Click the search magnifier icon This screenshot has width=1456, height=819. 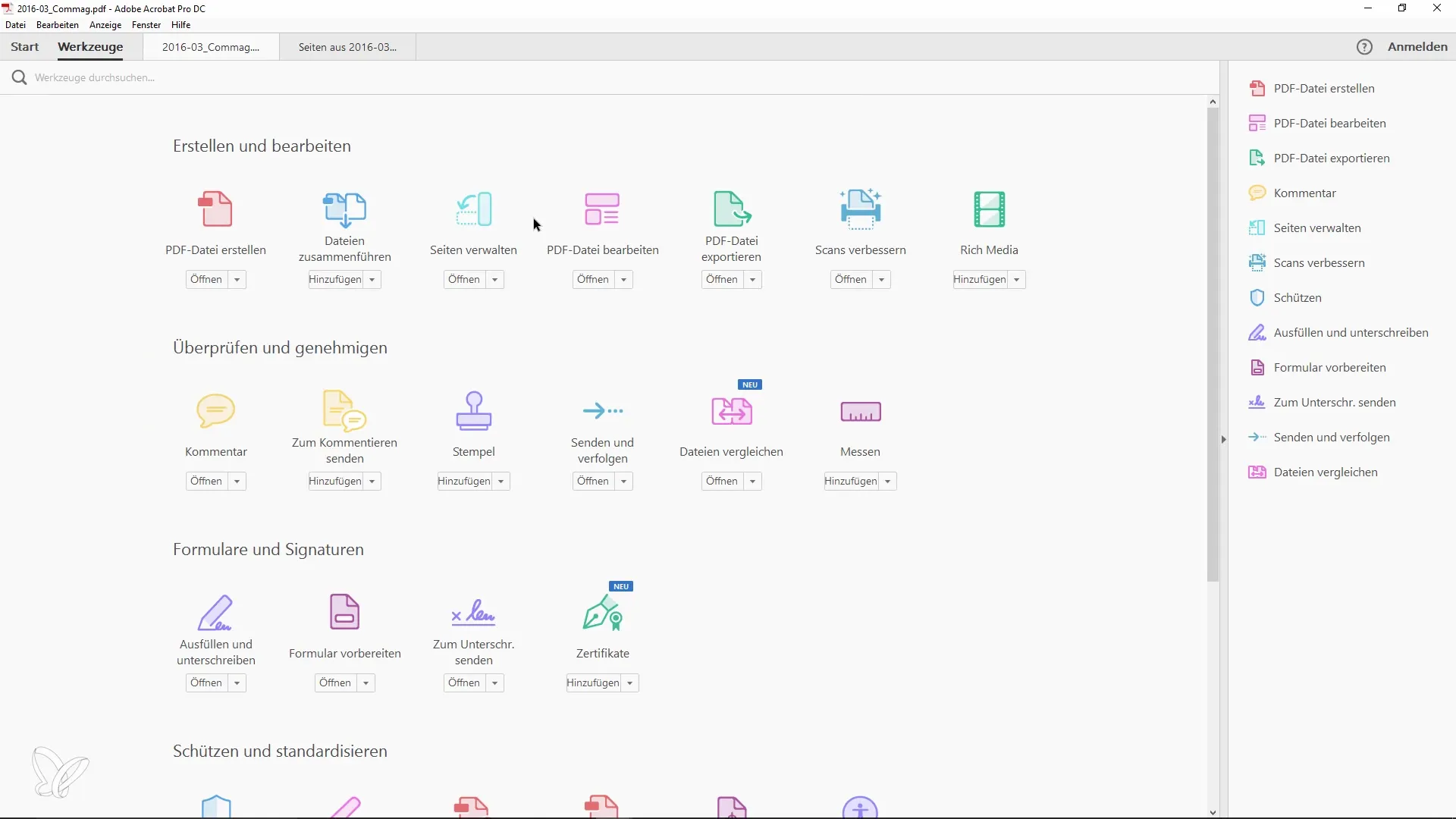[x=19, y=77]
